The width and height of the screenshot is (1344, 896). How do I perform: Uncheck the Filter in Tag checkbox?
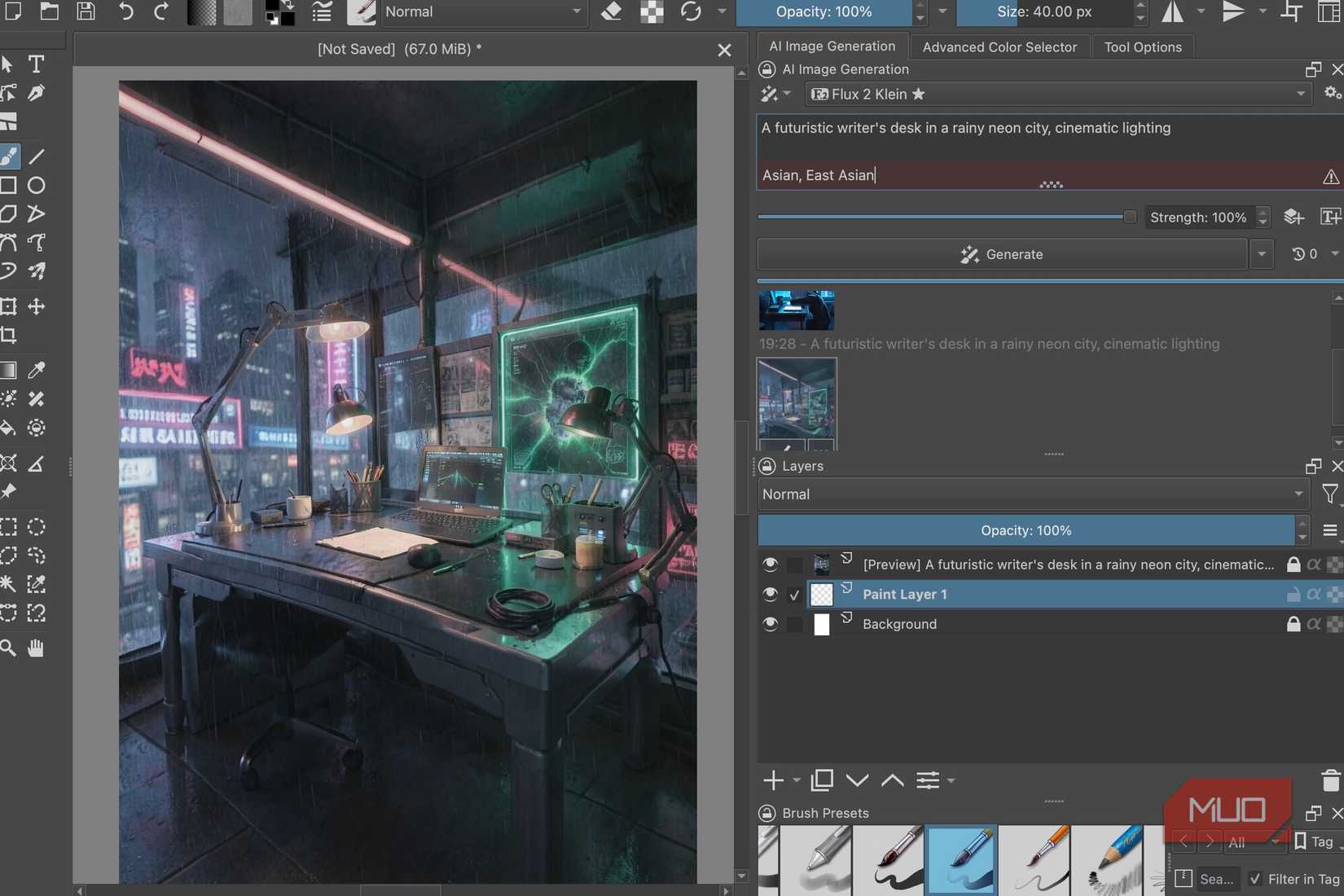tap(1254, 879)
